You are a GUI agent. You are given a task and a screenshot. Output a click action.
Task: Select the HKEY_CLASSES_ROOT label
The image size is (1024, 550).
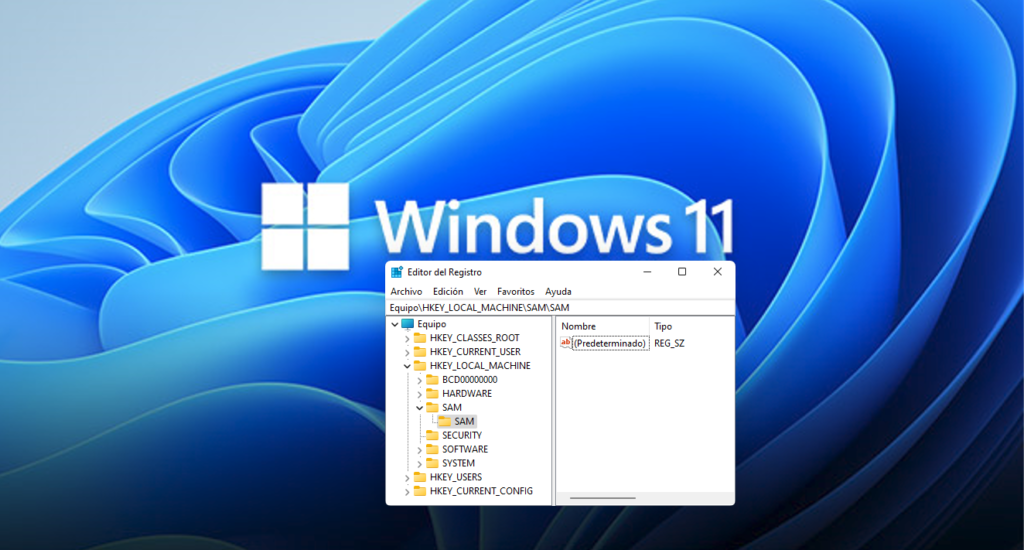click(x=475, y=338)
